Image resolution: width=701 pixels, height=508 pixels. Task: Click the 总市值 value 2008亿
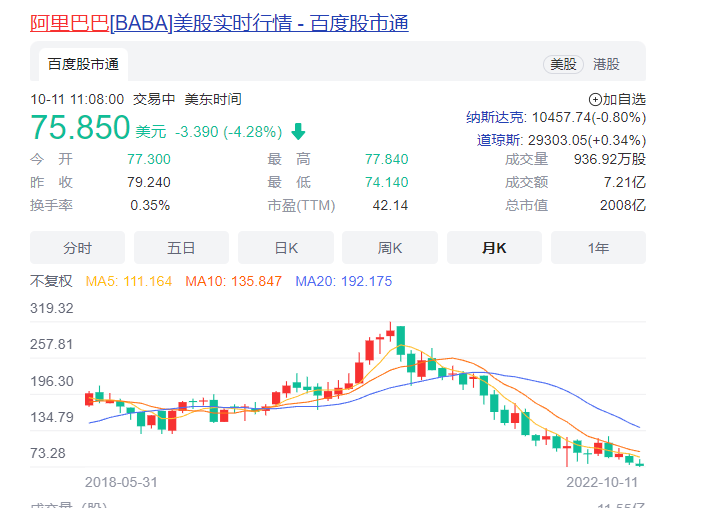pos(623,206)
